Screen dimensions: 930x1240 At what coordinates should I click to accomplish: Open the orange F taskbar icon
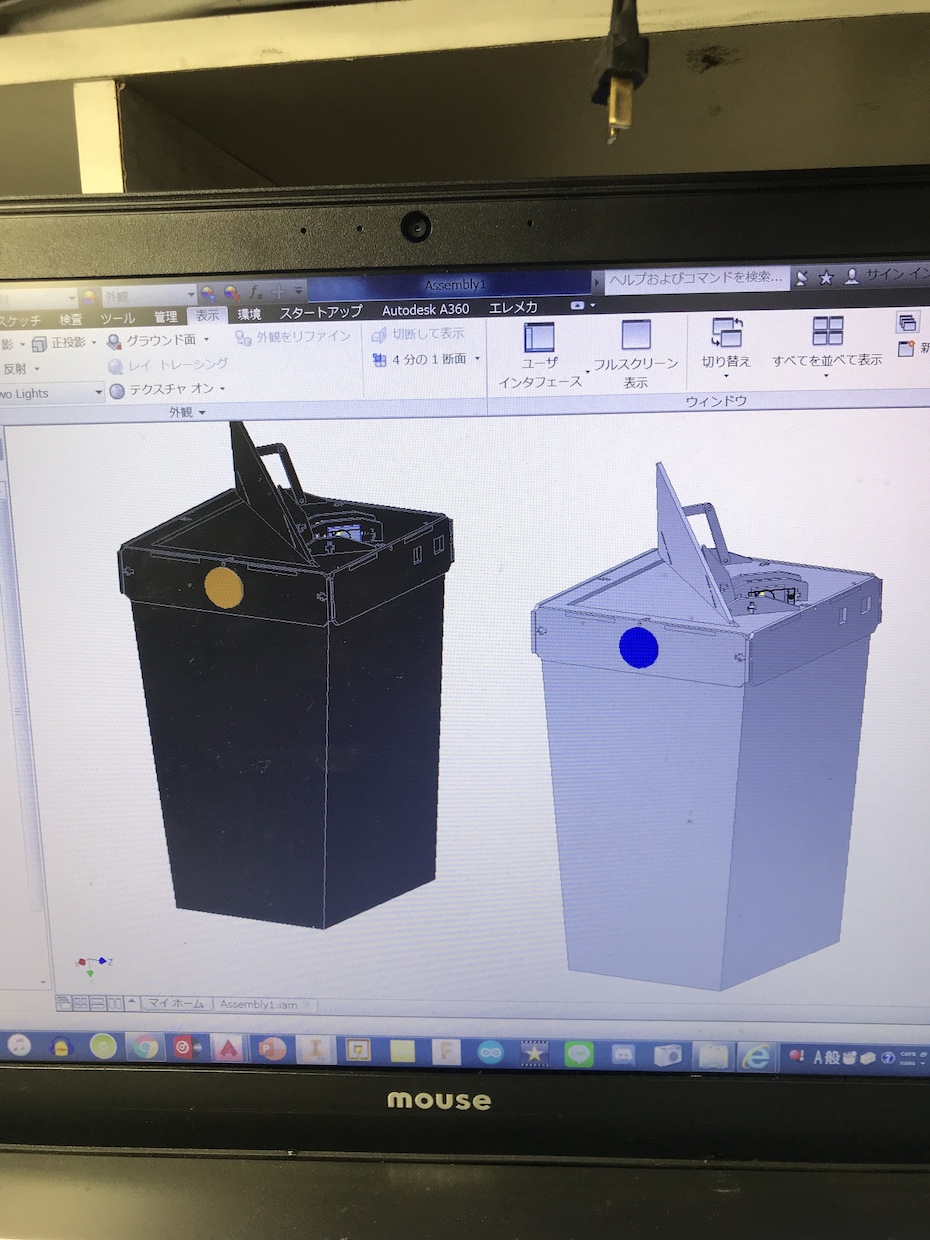pos(446,1052)
